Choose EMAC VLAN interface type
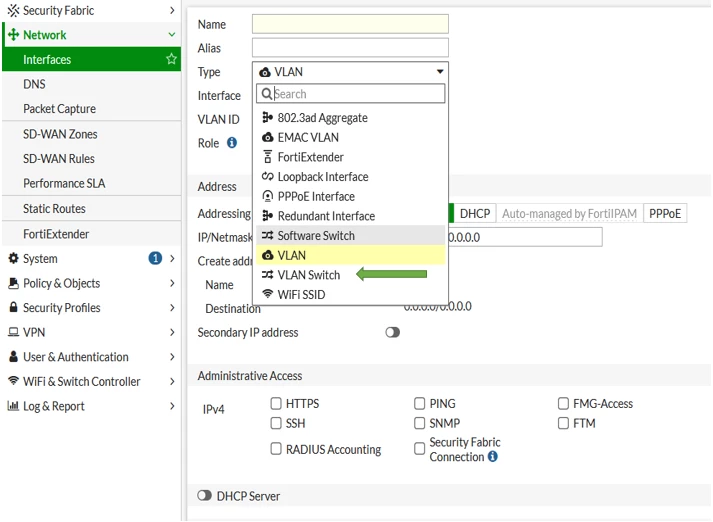713x522 pixels. coord(350,137)
